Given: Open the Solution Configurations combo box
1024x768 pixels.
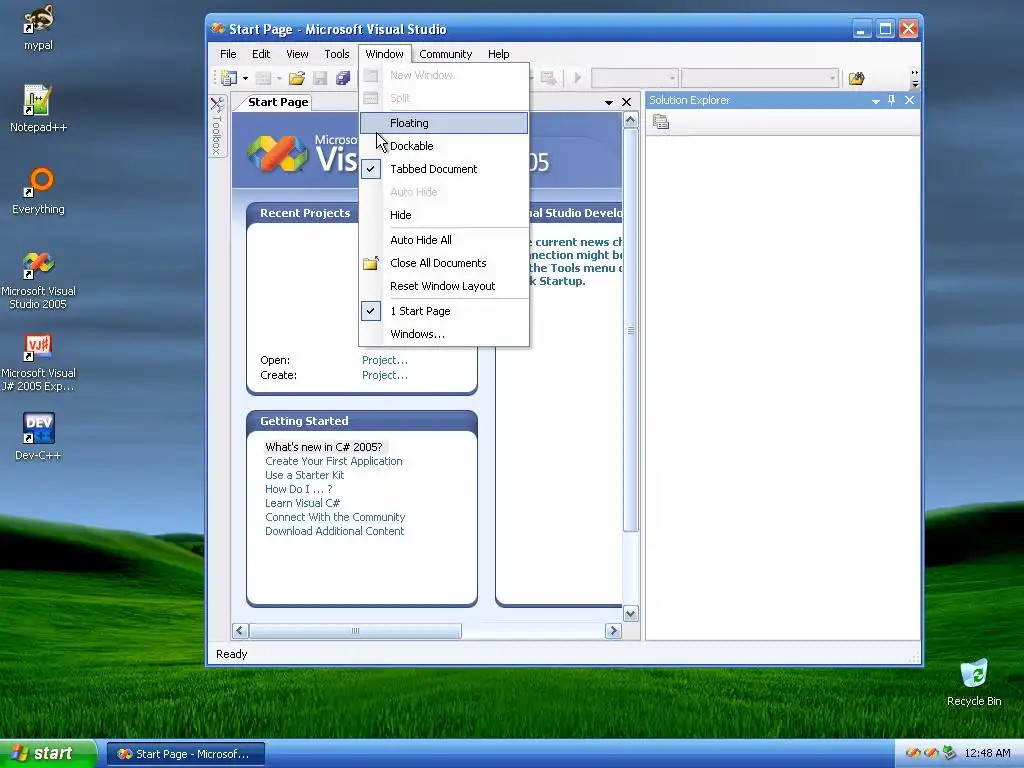Looking at the screenshot, I should 634,78.
